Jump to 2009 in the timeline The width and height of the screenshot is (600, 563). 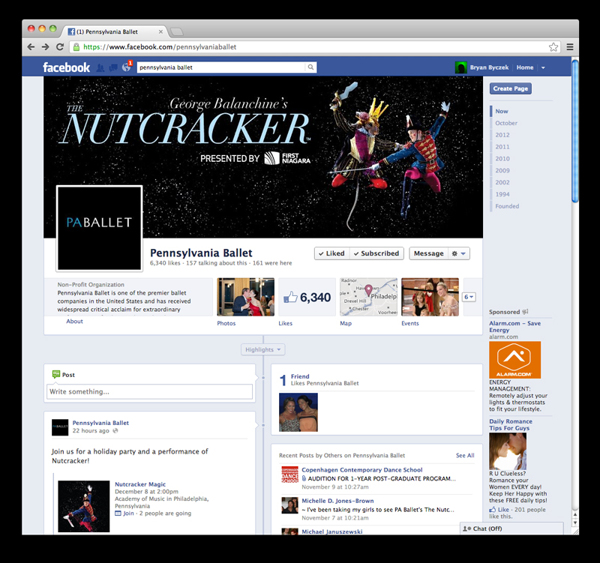502,170
